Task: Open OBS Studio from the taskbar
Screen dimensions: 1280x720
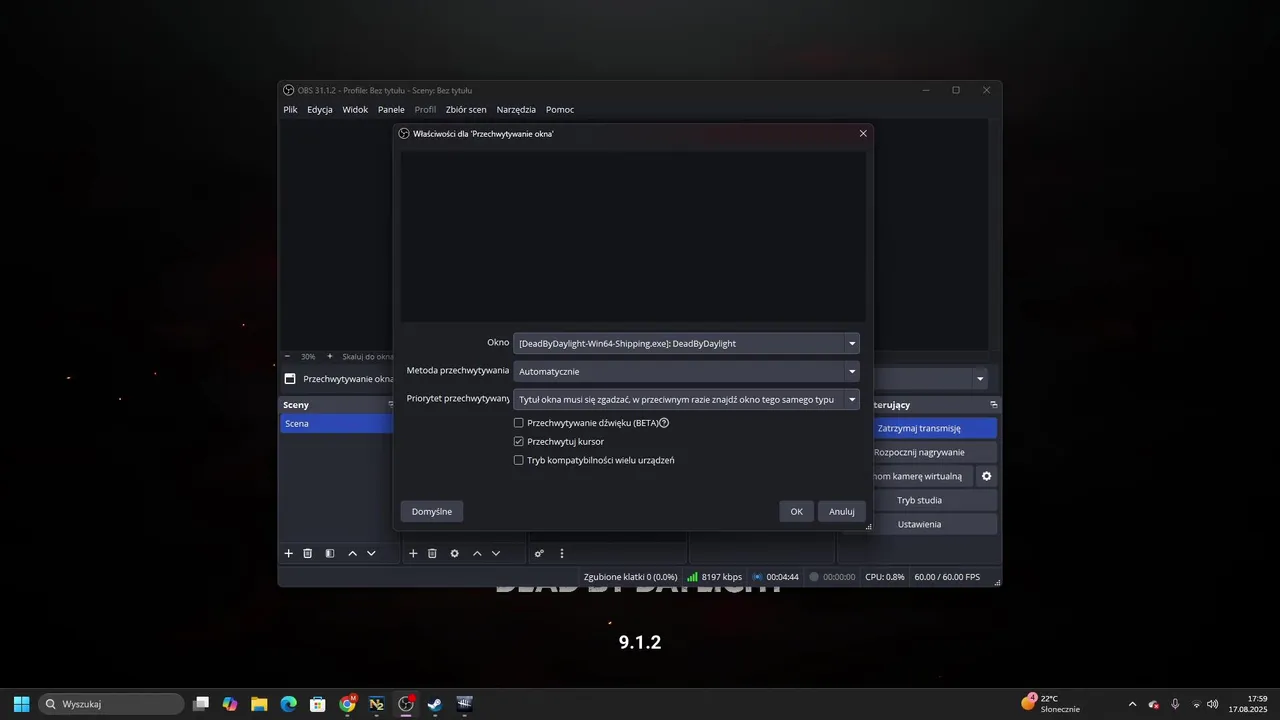Action: [x=406, y=704]
